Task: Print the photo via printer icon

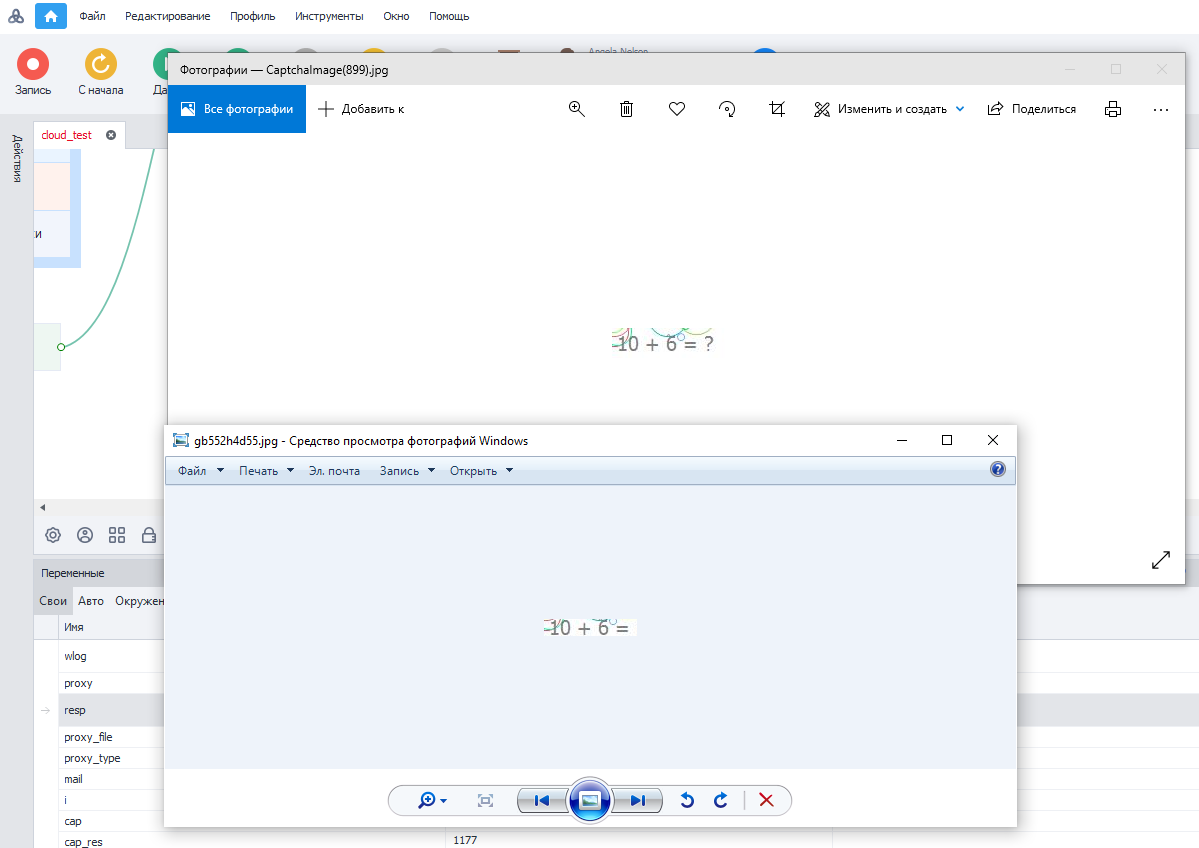Action: coord(1113,109)
